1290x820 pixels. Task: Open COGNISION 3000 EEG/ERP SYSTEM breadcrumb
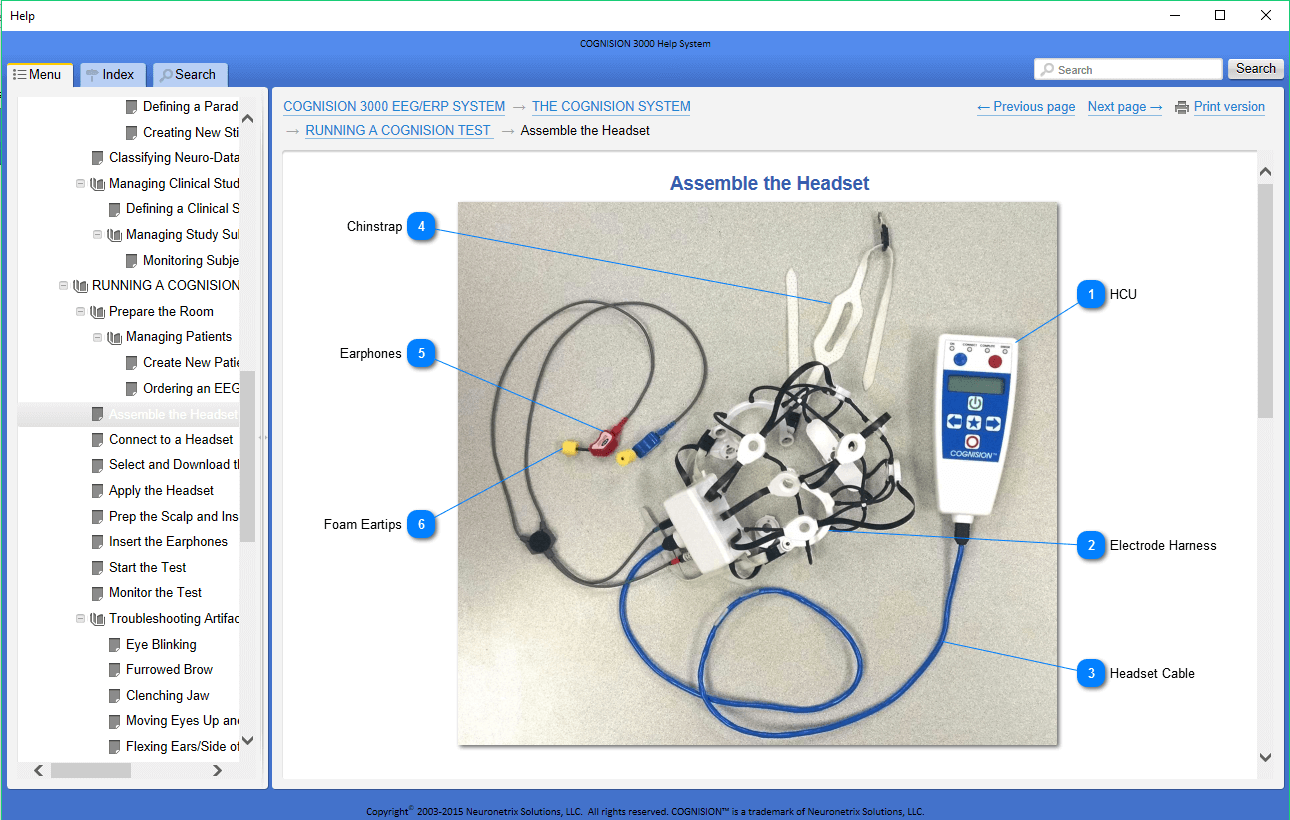click(394, 106)
